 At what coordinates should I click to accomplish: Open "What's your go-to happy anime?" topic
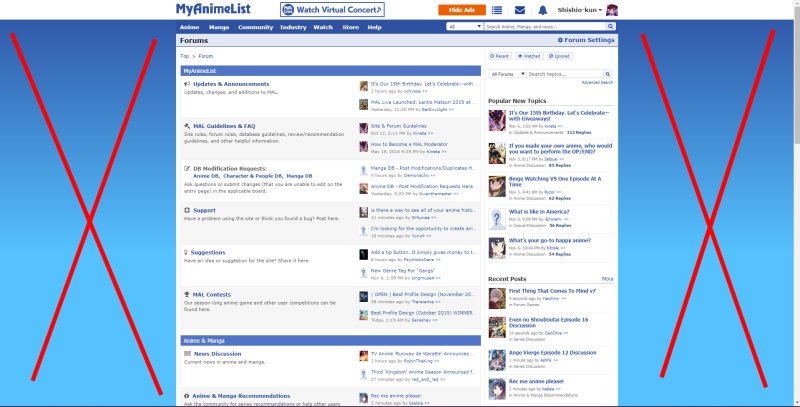(x=549, y=240)
